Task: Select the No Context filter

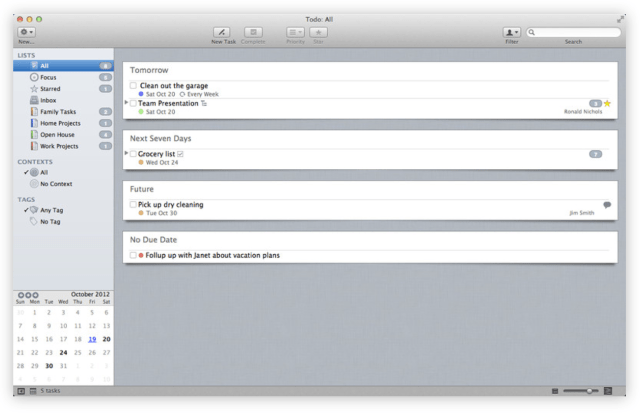Action: [54, 184]
